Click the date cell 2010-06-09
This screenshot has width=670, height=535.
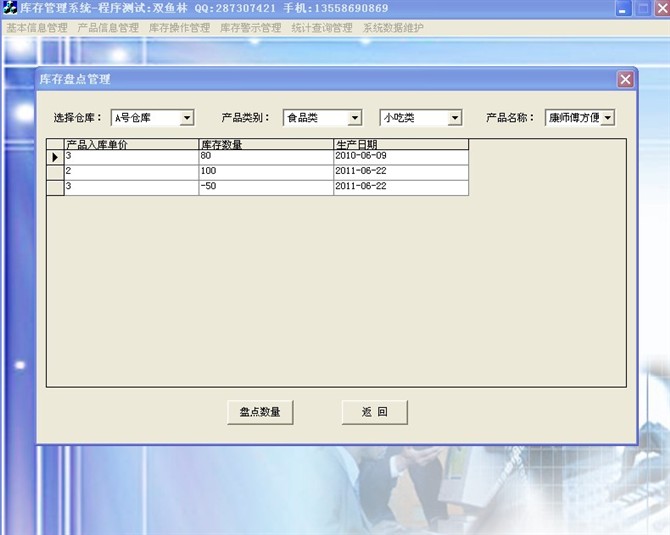click(401, 157)
